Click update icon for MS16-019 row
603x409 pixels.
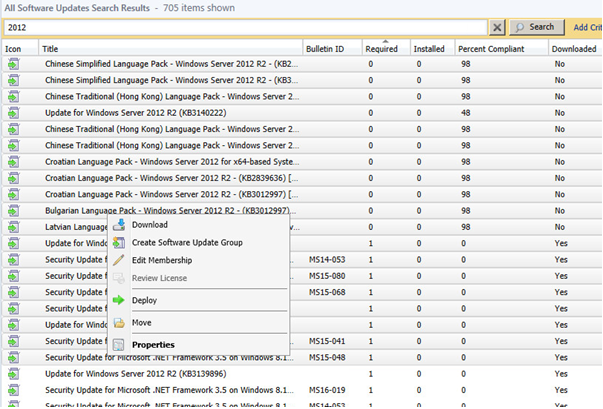point(13,390)
